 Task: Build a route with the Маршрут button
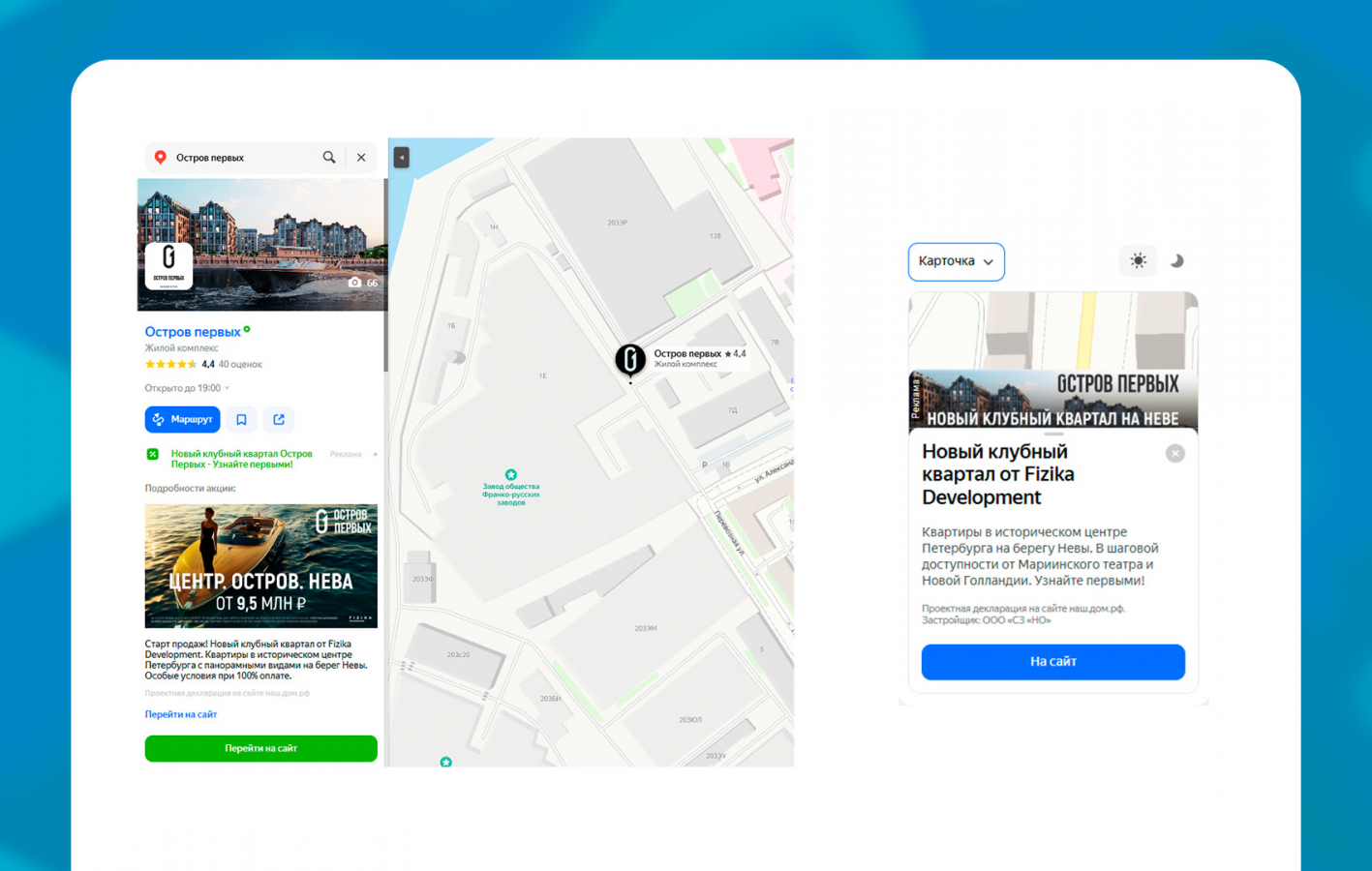[x=183, y=419]
